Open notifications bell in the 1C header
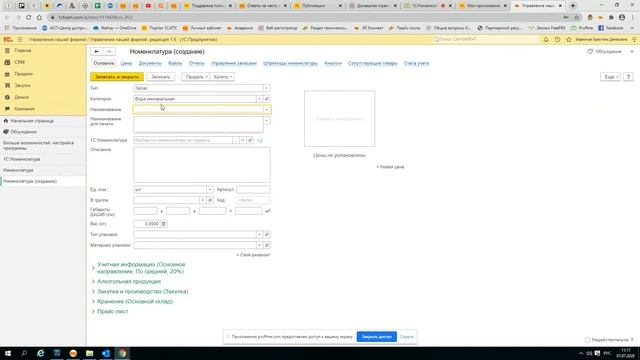640x360 pixels. pyautogui.click(x=546, y=40)
